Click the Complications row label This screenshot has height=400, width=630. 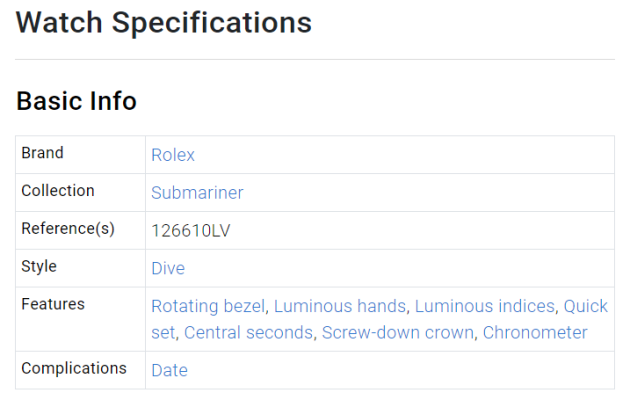[x=74, y=368]
